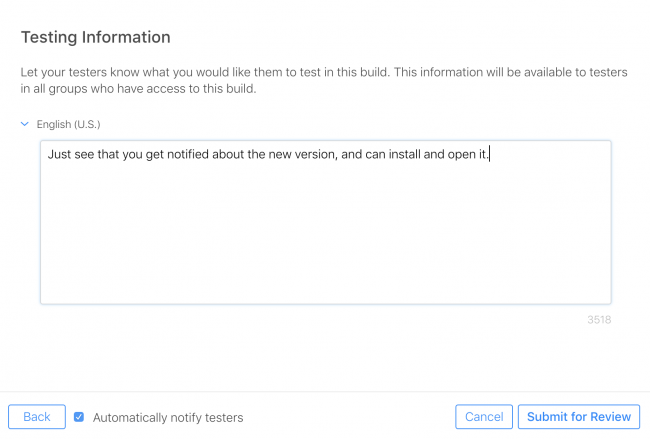The image size is (650, 439).
Task: Uncheck the Automatically notify testers checkbox
Action: point(79,417)
